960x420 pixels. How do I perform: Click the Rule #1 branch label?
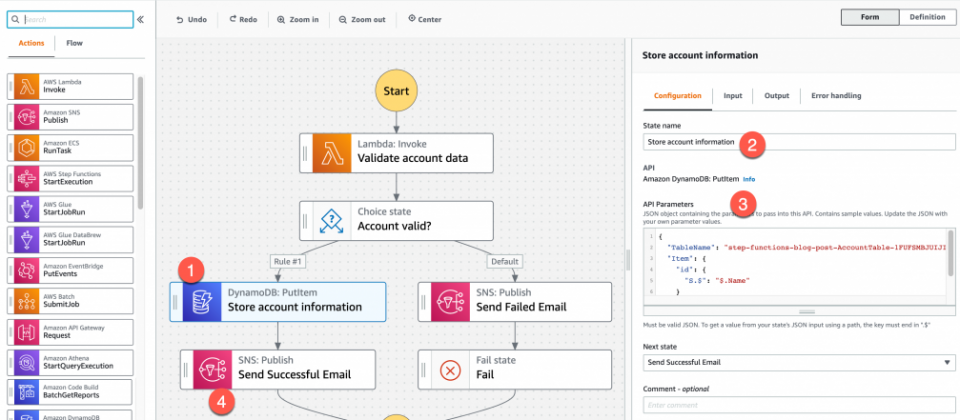point(287,261)
